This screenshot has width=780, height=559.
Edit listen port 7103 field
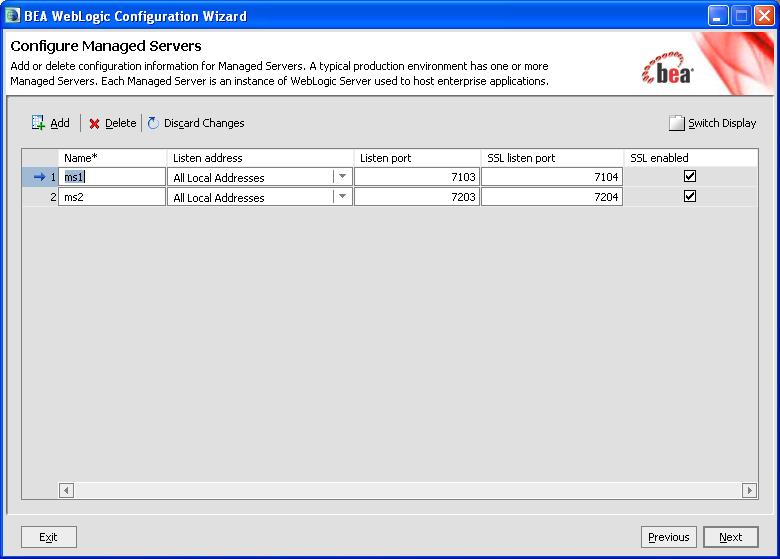[417, 177]
